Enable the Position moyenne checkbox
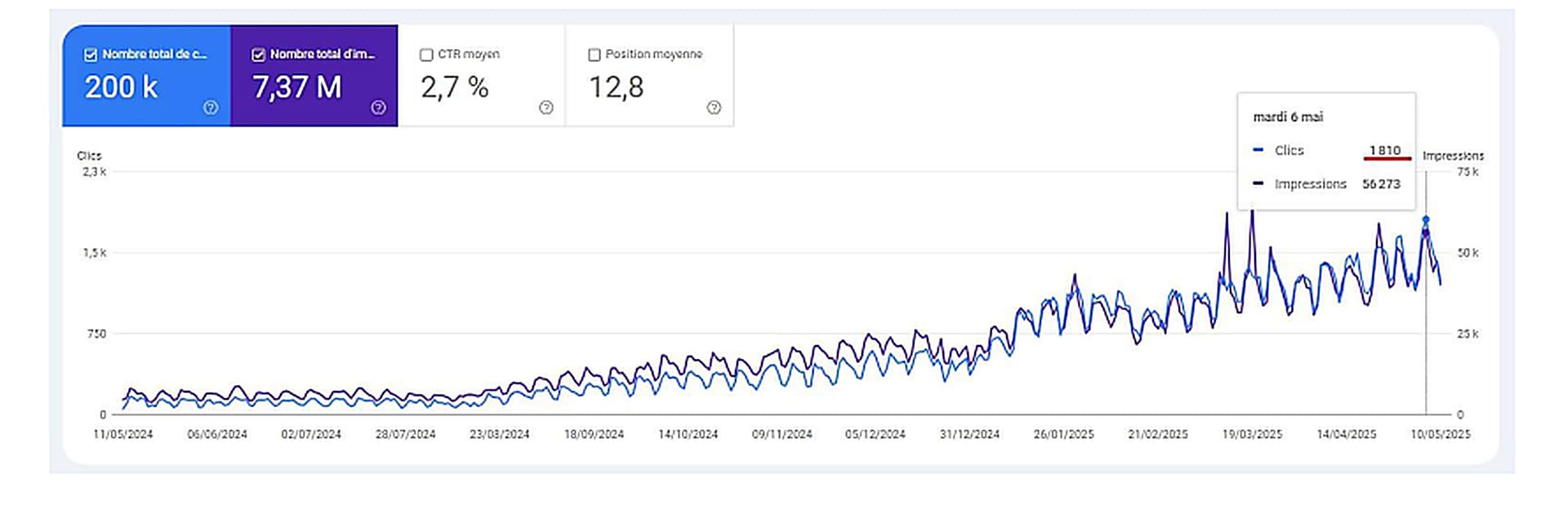Viewport: 1568px width, 523px height. coord(595,55)
